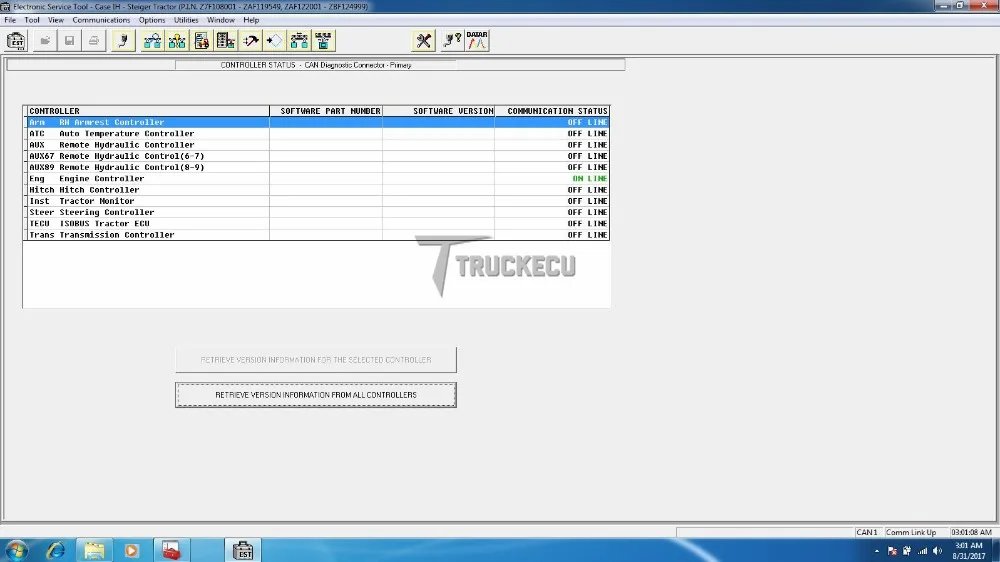This screenshot has width=1000, height=562.
Task: Click the 03:01:08 AM status bar time
Action: coord(971,532)
